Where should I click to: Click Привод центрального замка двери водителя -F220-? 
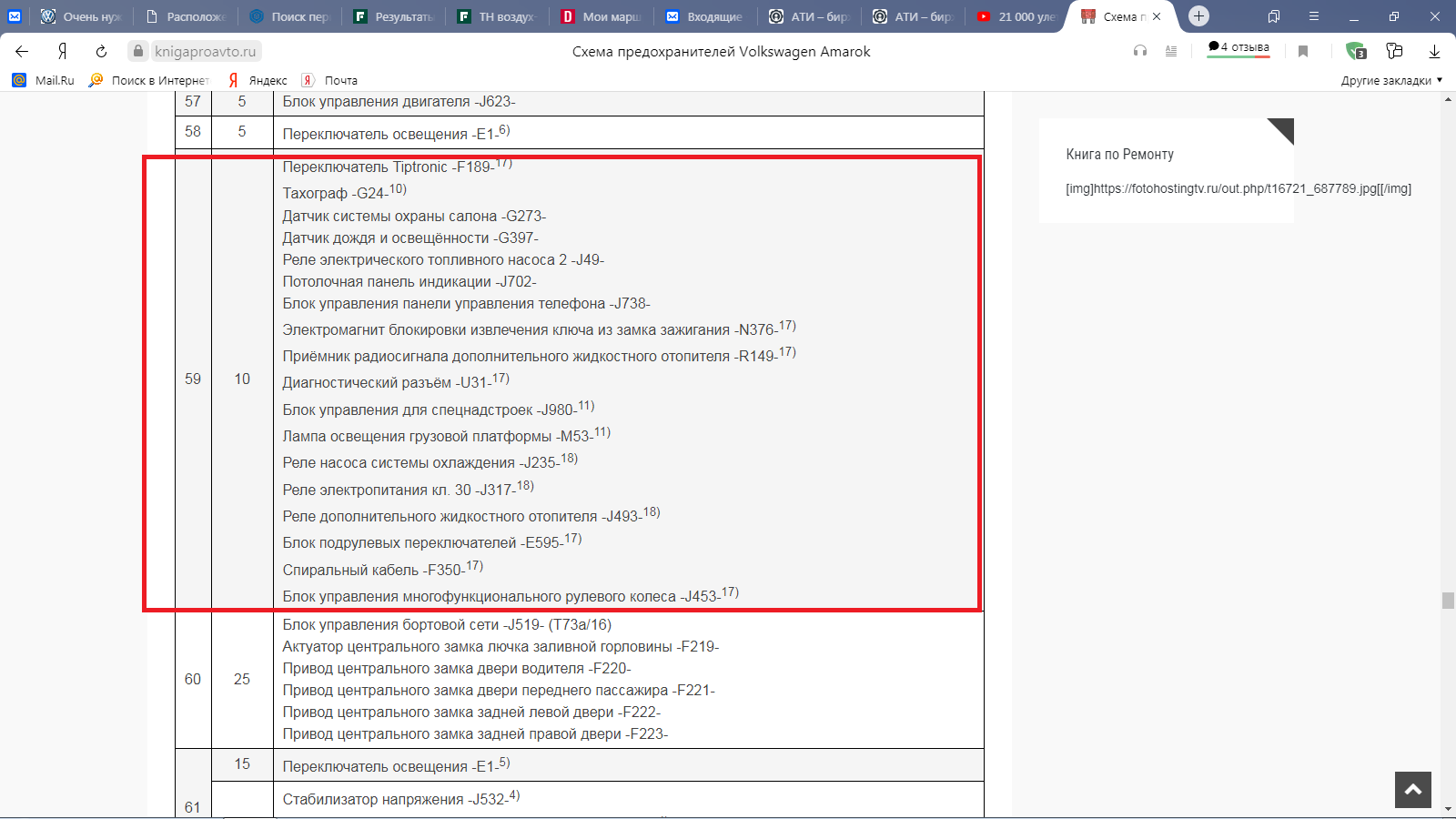[457, 668]
